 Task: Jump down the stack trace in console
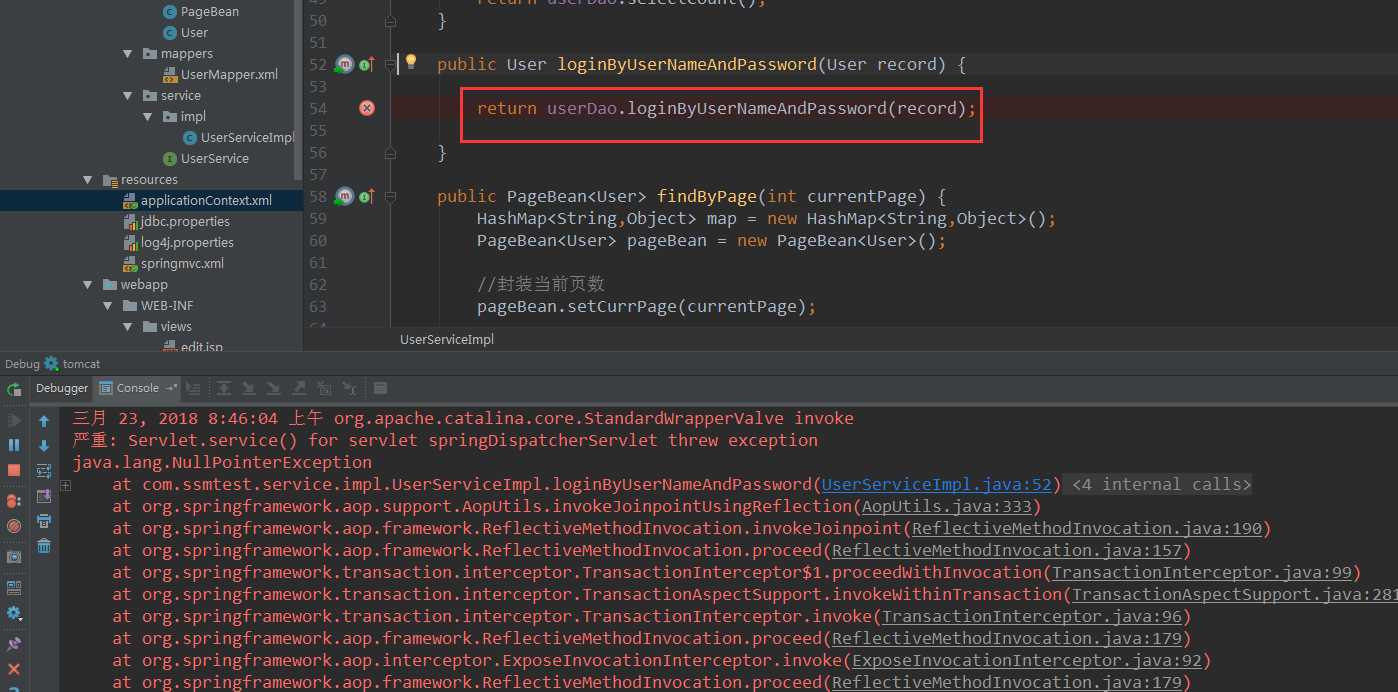coord(44,446)
